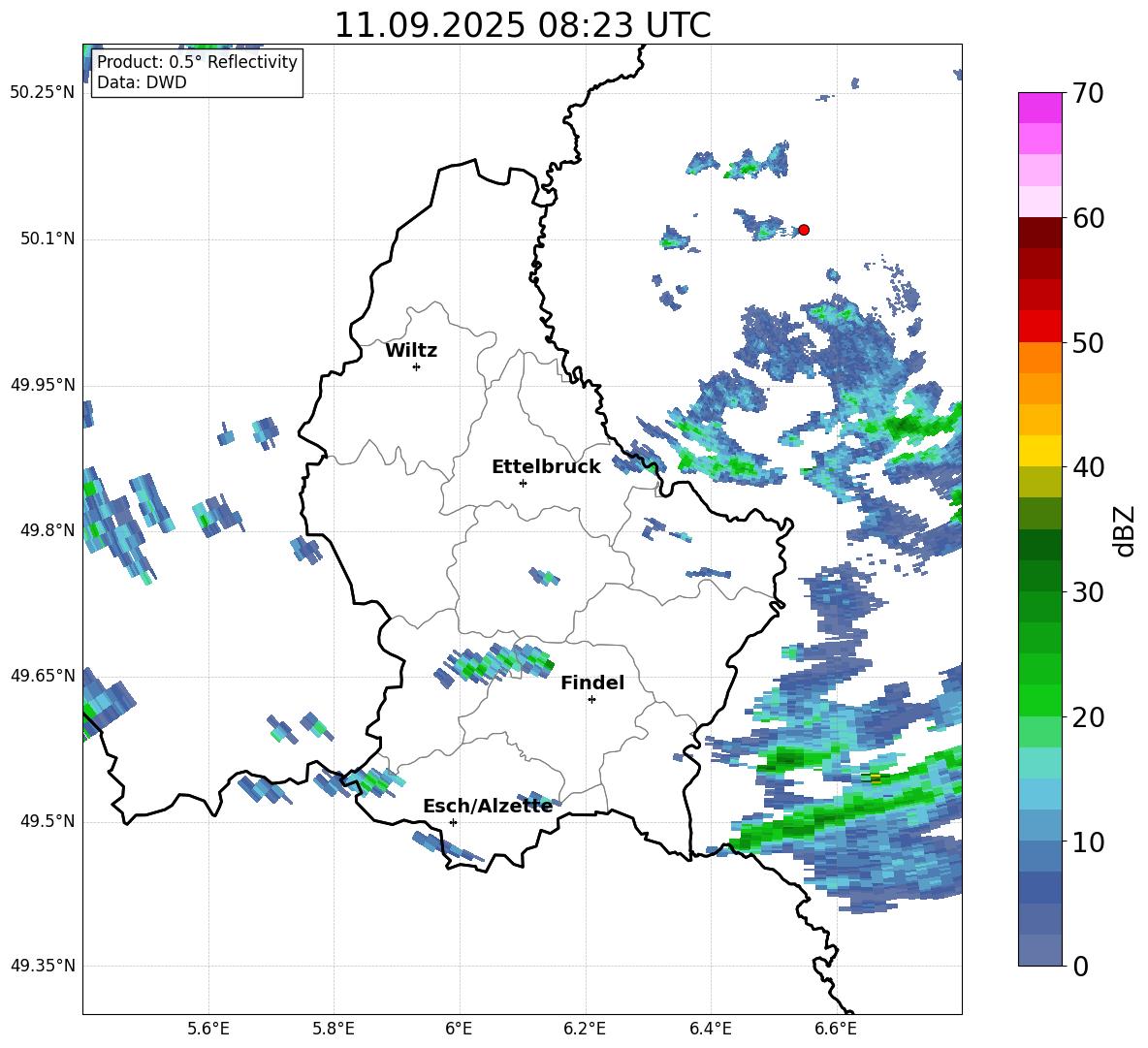This screenshot has height=1048, width=1148.
Task: Click the 6.6°E longitude label
Action: click(836, 1029)
